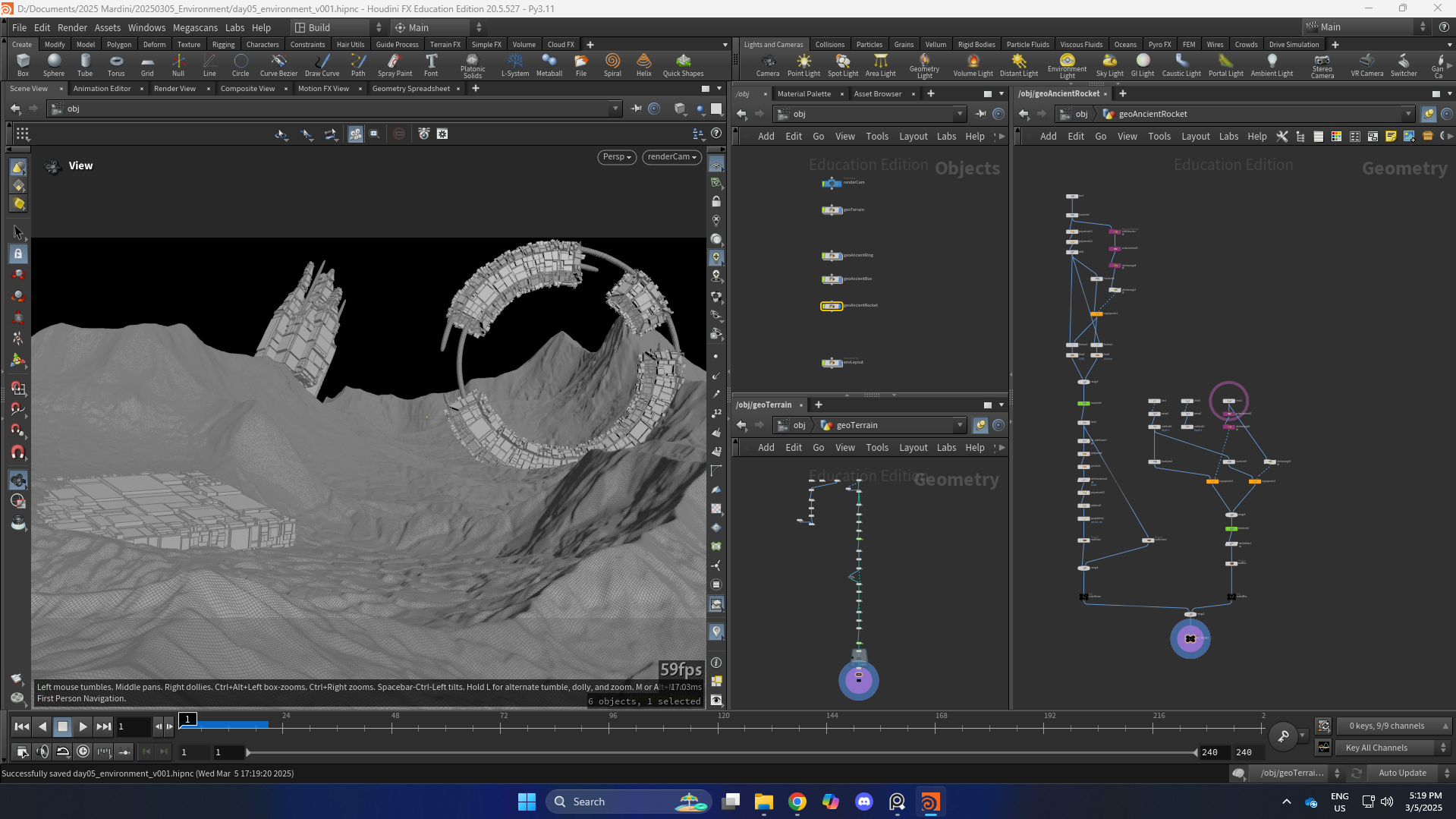1456x819 pixels.
Task: Play the timeline forward
Action: click(x=83, y=726)
